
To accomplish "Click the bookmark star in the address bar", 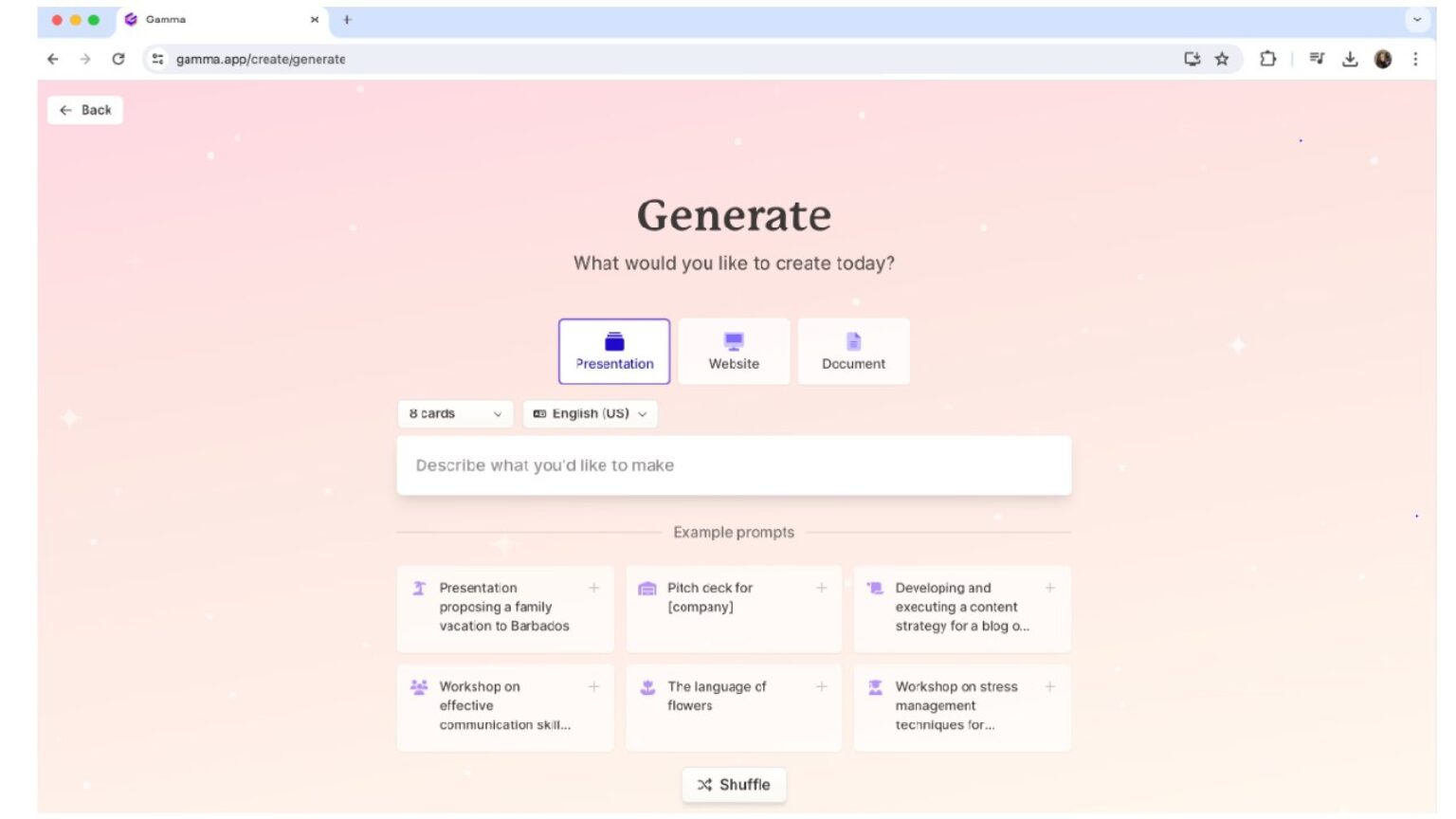I will pos(1223,59).
